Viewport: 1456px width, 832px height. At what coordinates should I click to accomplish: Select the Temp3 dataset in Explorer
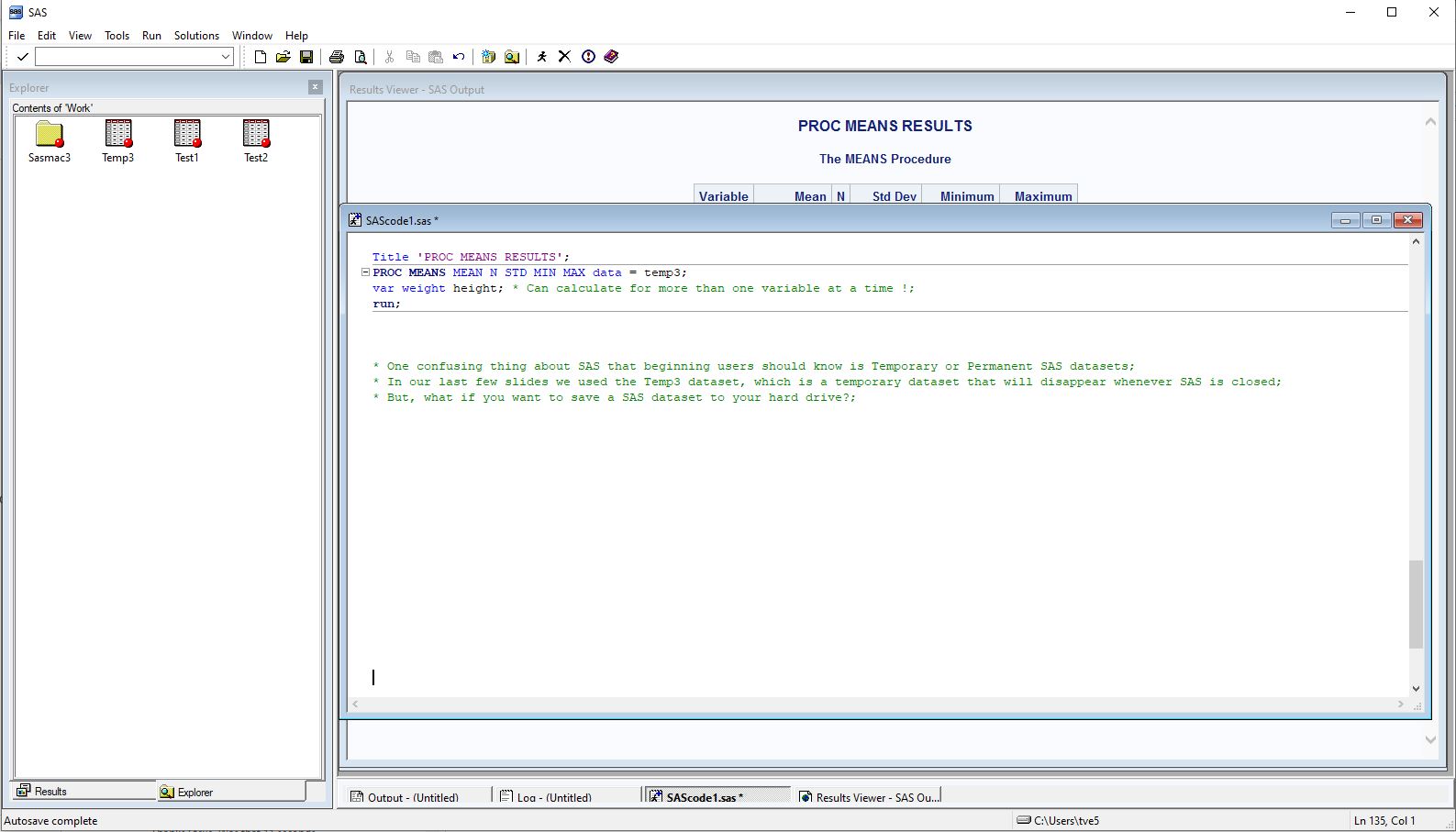[118, 141]
